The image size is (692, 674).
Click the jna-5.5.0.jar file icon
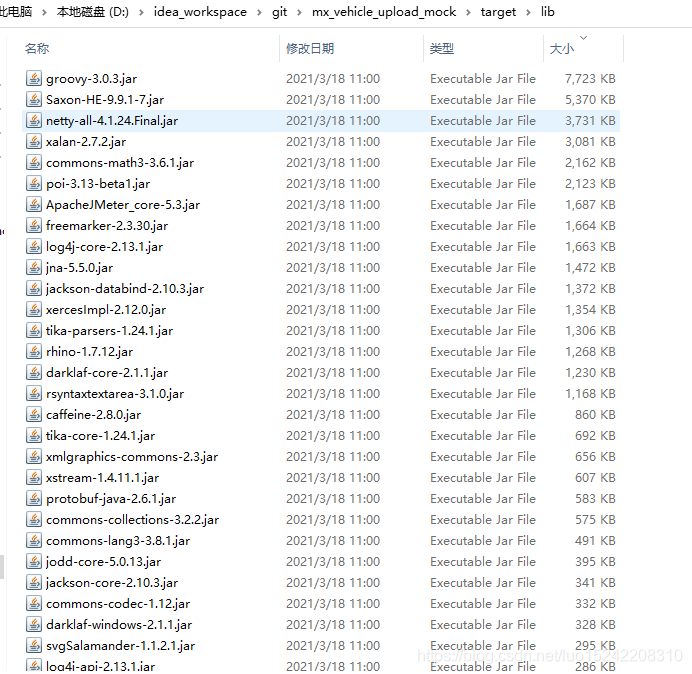pos(34,267)
